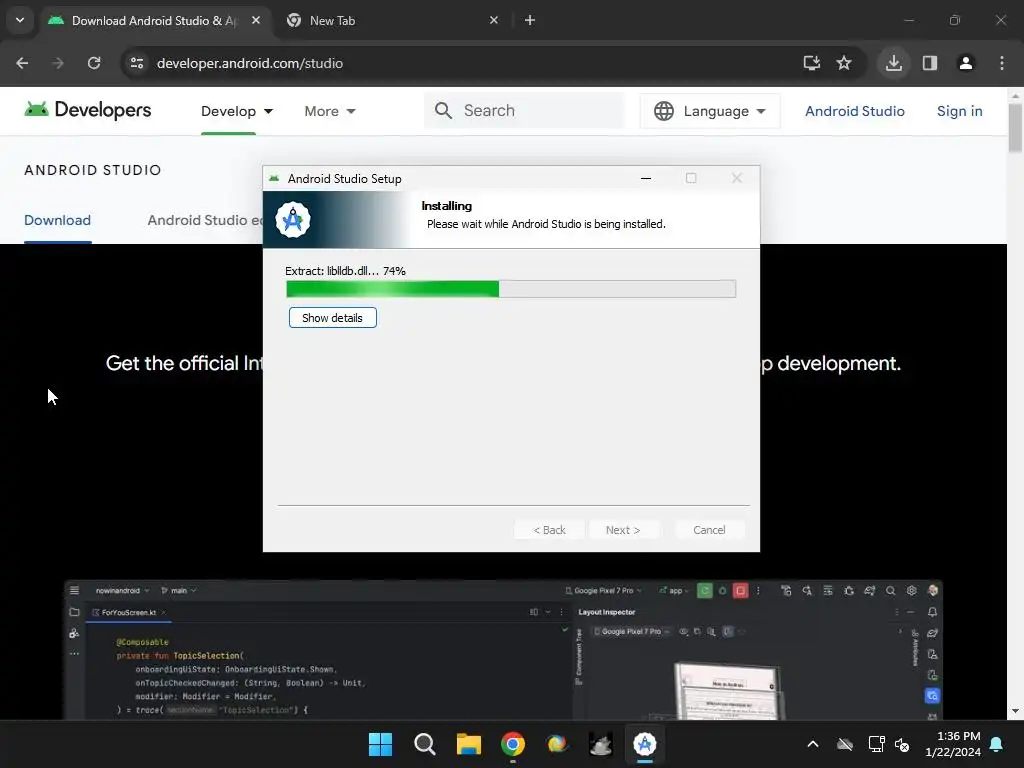This screenshot has height=768, width=1024.
Task: Open File Explorer from the taskbar
Action: point(469,744)
